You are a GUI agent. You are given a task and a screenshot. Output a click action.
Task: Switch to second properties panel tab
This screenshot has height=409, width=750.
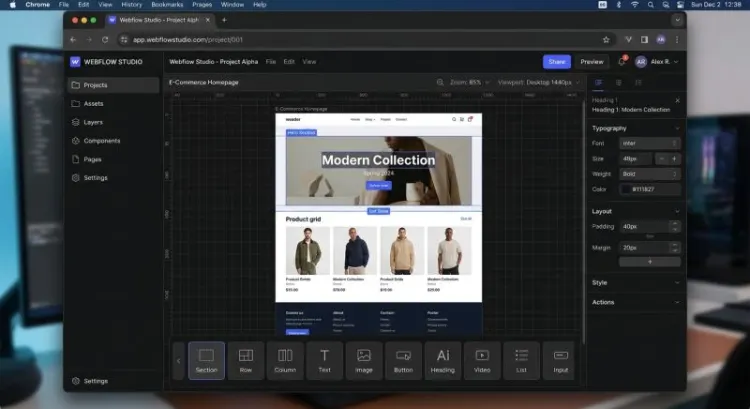[618, 83]
